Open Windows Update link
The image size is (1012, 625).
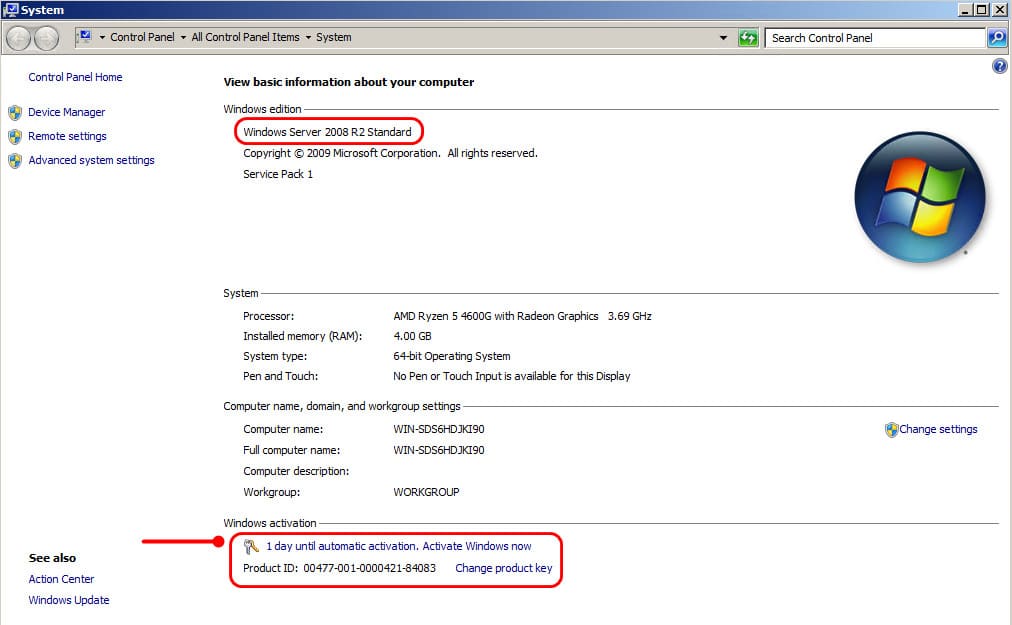[x=68, y=600]
